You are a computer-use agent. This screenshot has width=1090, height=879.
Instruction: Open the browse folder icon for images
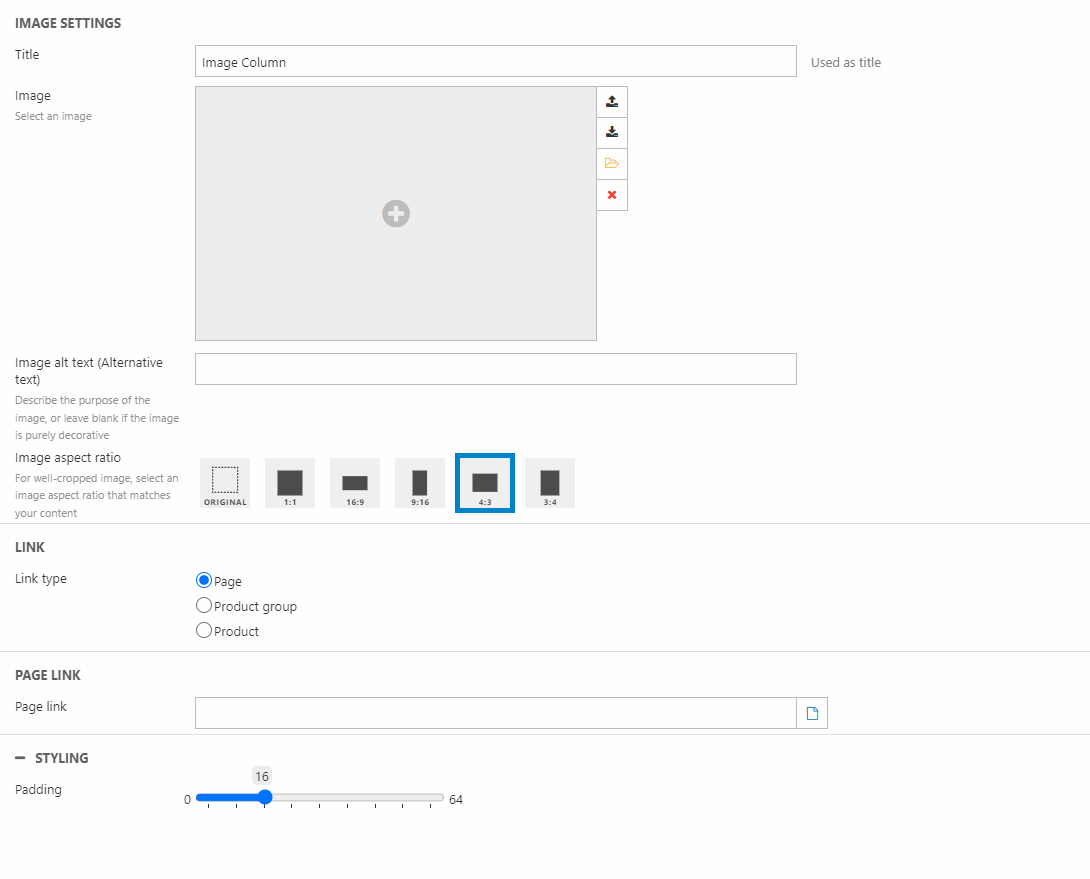pyautogui.click(x=612, y=164)
